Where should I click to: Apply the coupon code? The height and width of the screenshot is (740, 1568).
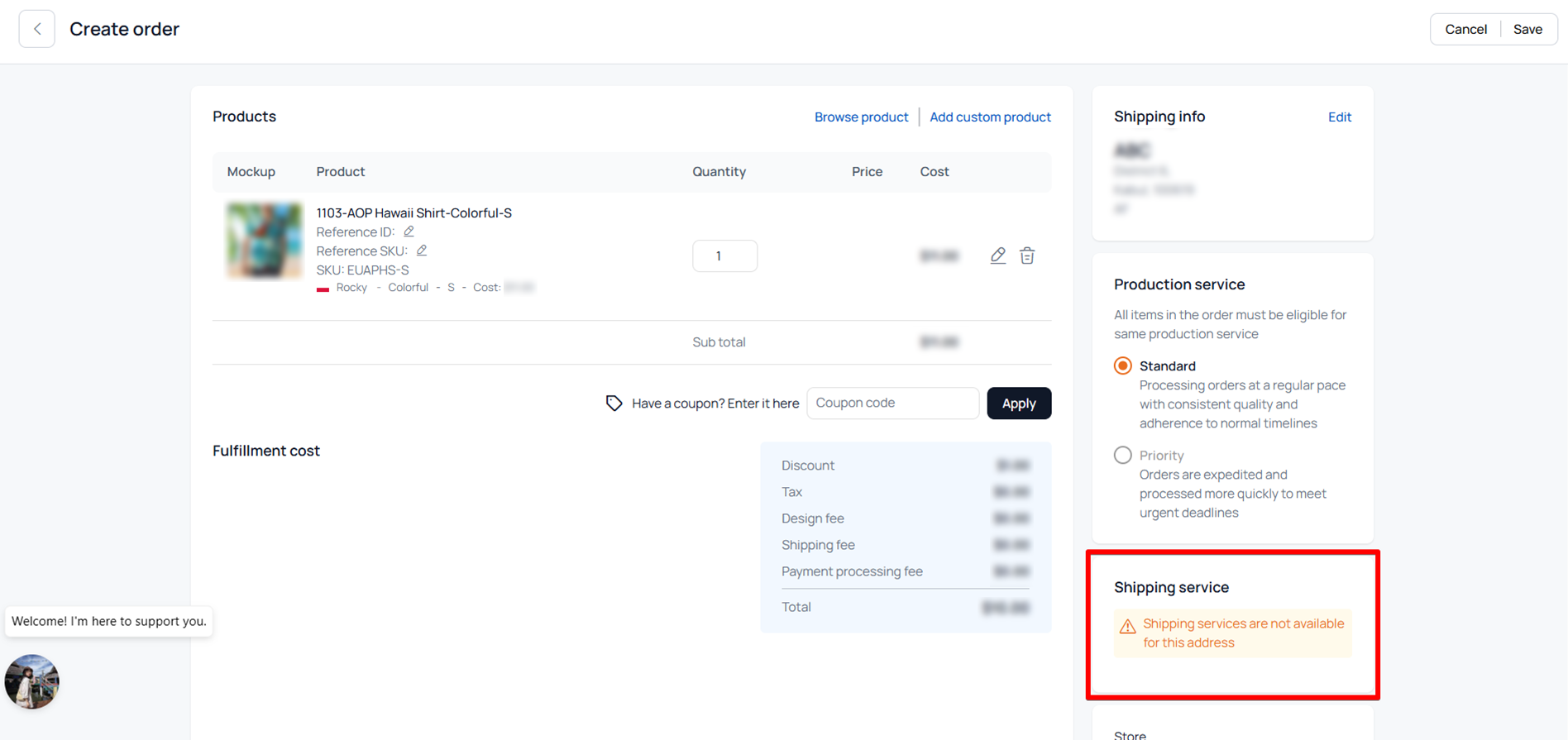[x=1019, y=403]
